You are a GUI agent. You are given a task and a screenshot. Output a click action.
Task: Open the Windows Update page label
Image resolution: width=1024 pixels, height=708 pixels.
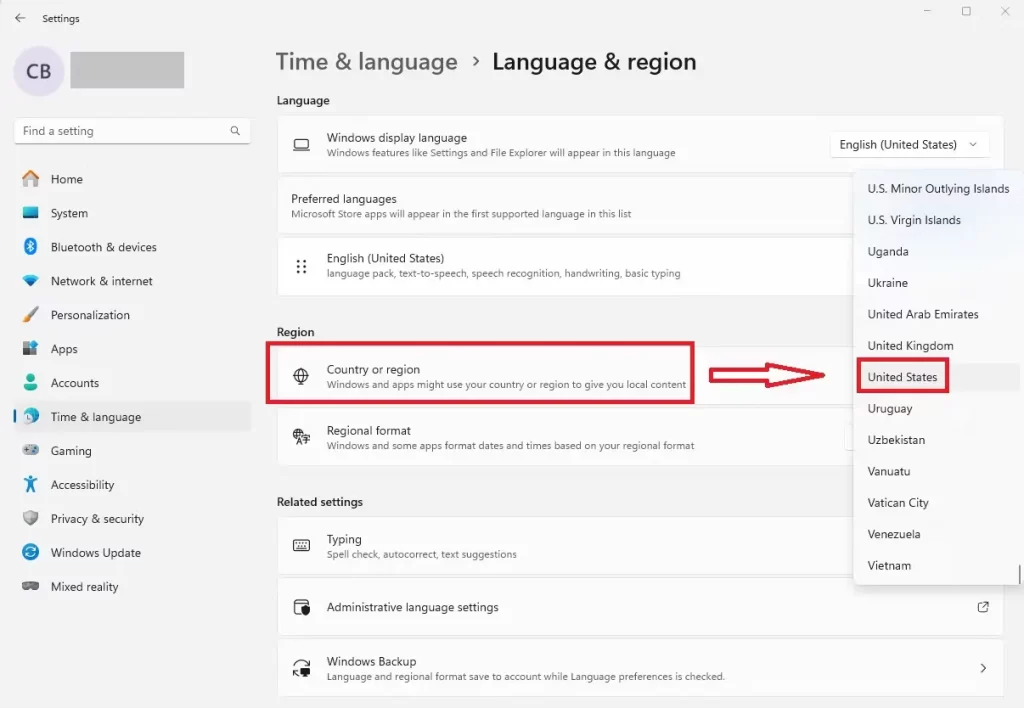(x=95, y=553)
